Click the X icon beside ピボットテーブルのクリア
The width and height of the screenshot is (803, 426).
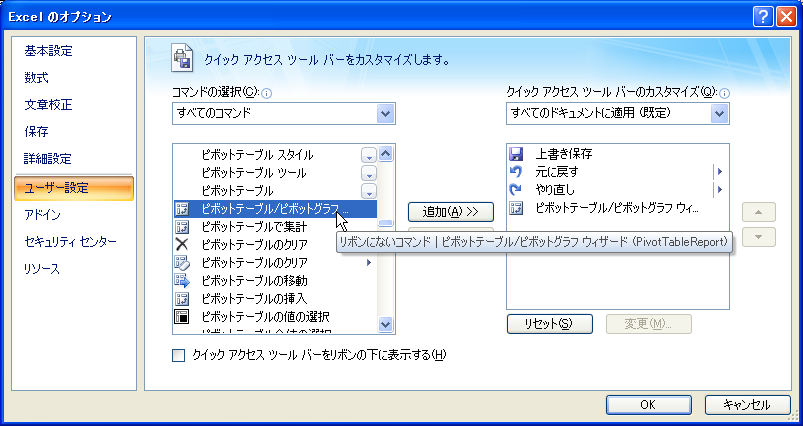182,245
